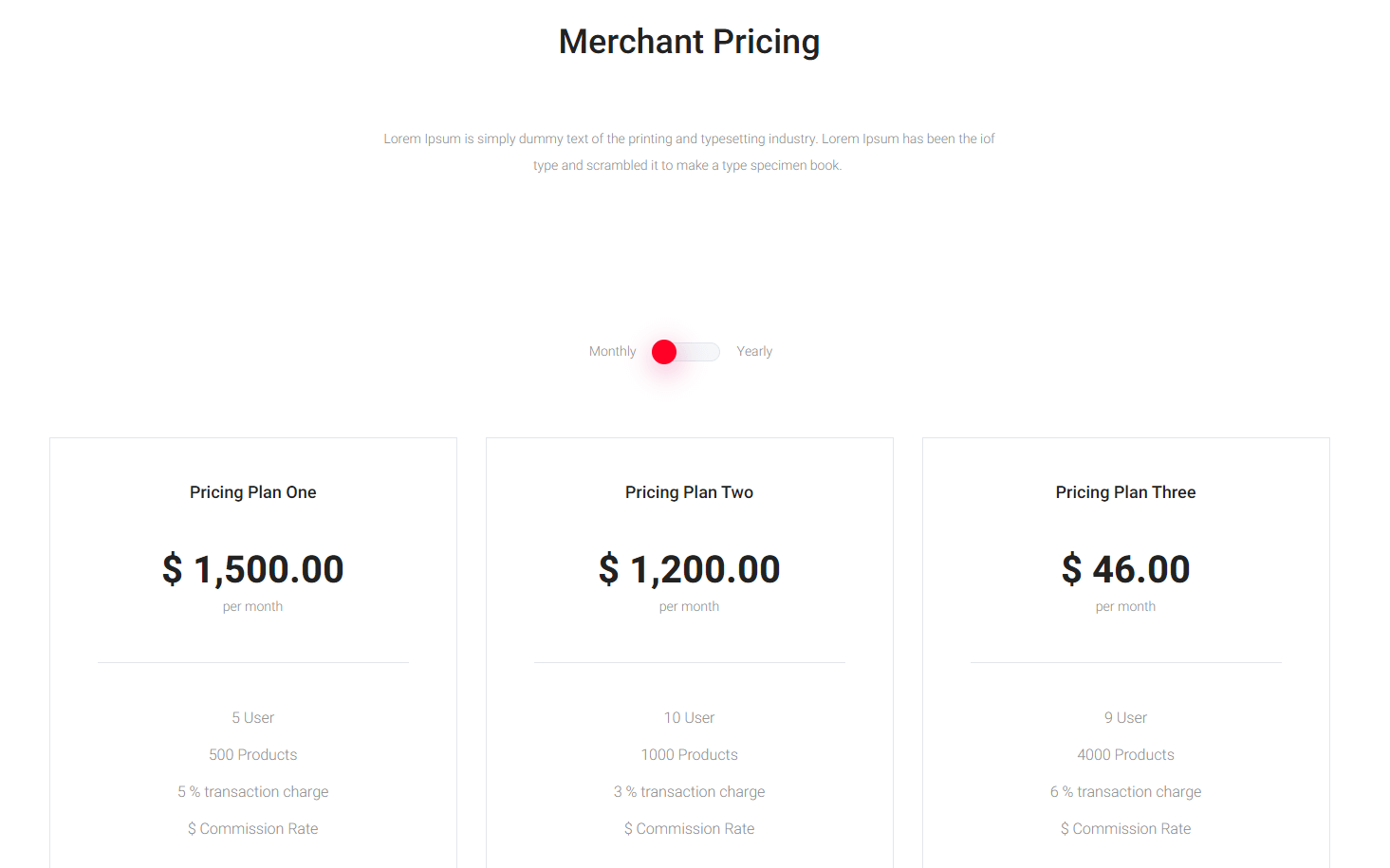Click the 10 User feature line

(689, 718)
